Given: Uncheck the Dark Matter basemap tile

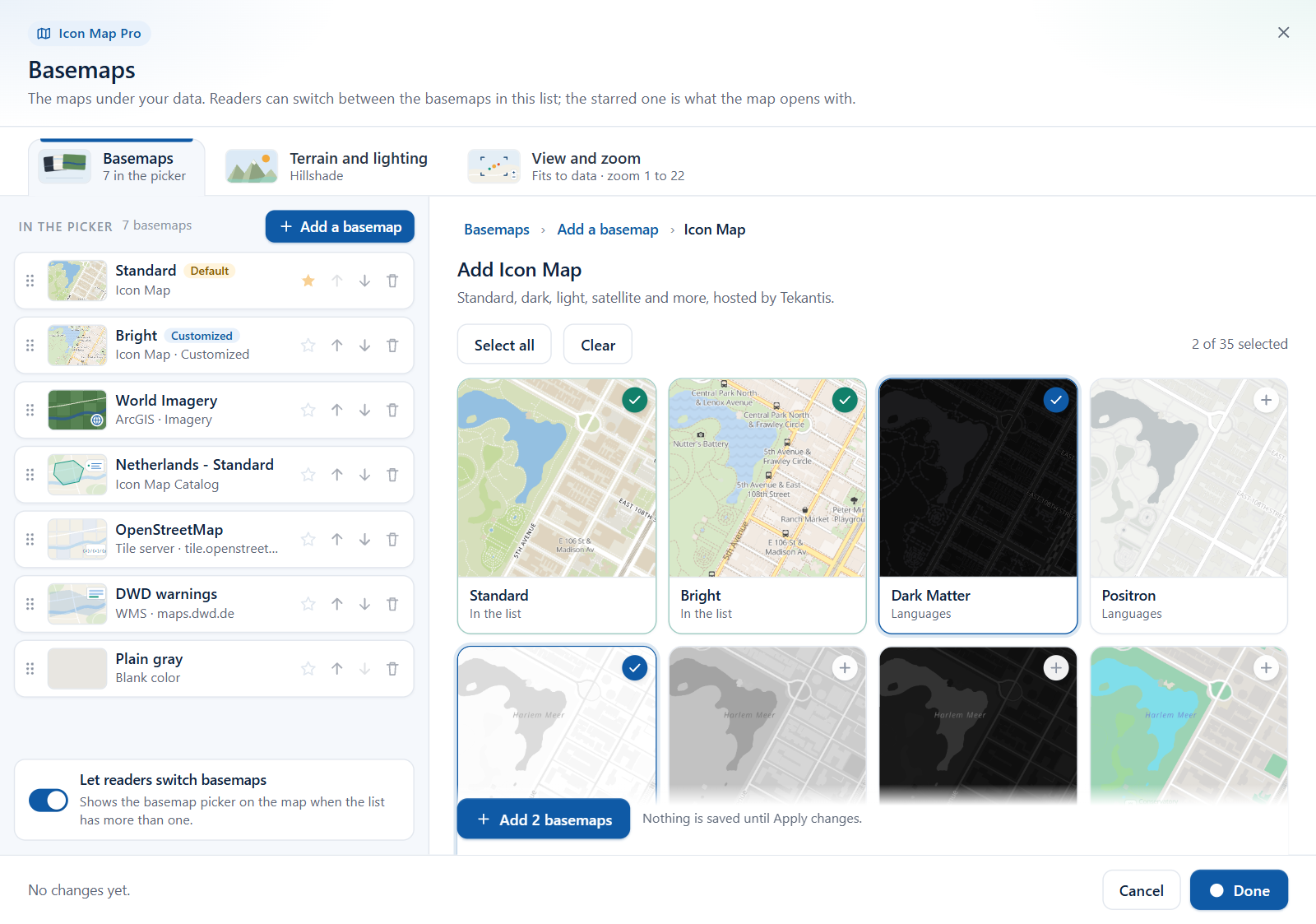Looking at the screenshot, I should click(x=1056, y=400).
